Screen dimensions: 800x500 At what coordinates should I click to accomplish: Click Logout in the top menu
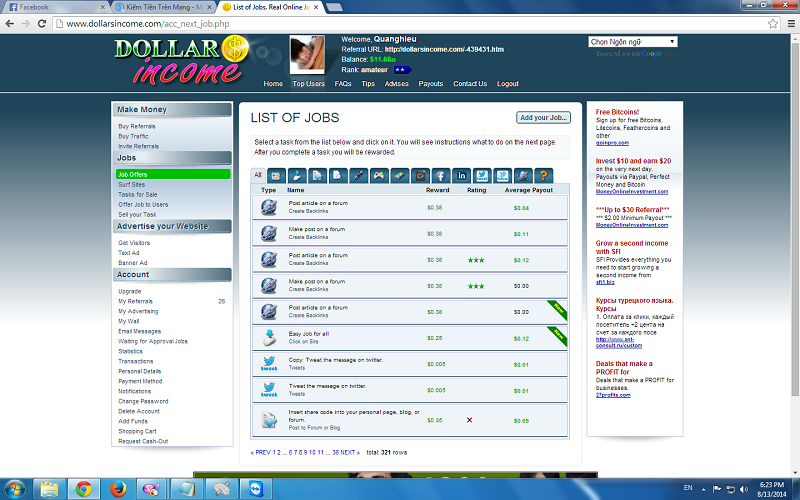(508, 84)
